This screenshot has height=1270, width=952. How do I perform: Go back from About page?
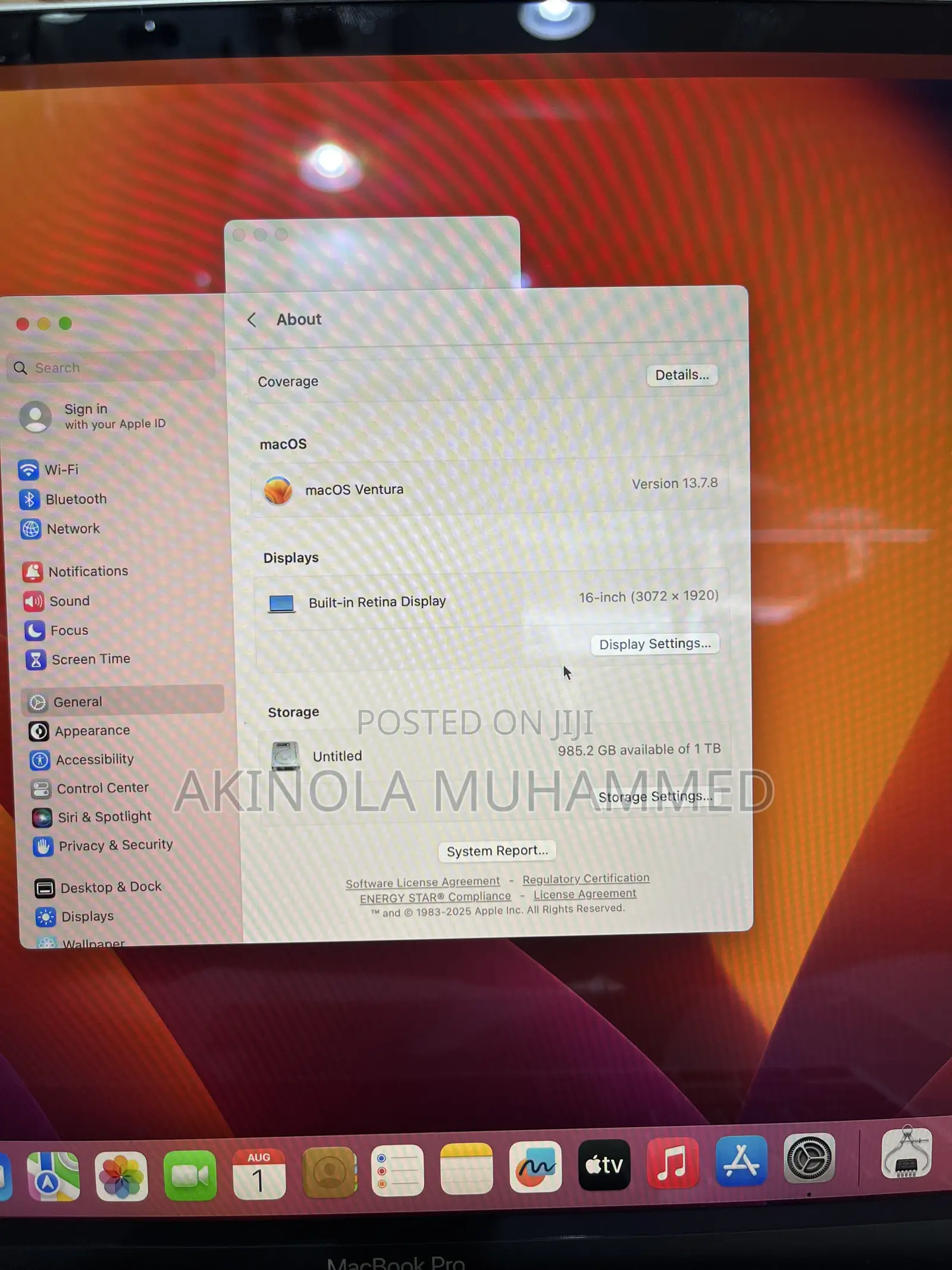[x=252, y=320]
